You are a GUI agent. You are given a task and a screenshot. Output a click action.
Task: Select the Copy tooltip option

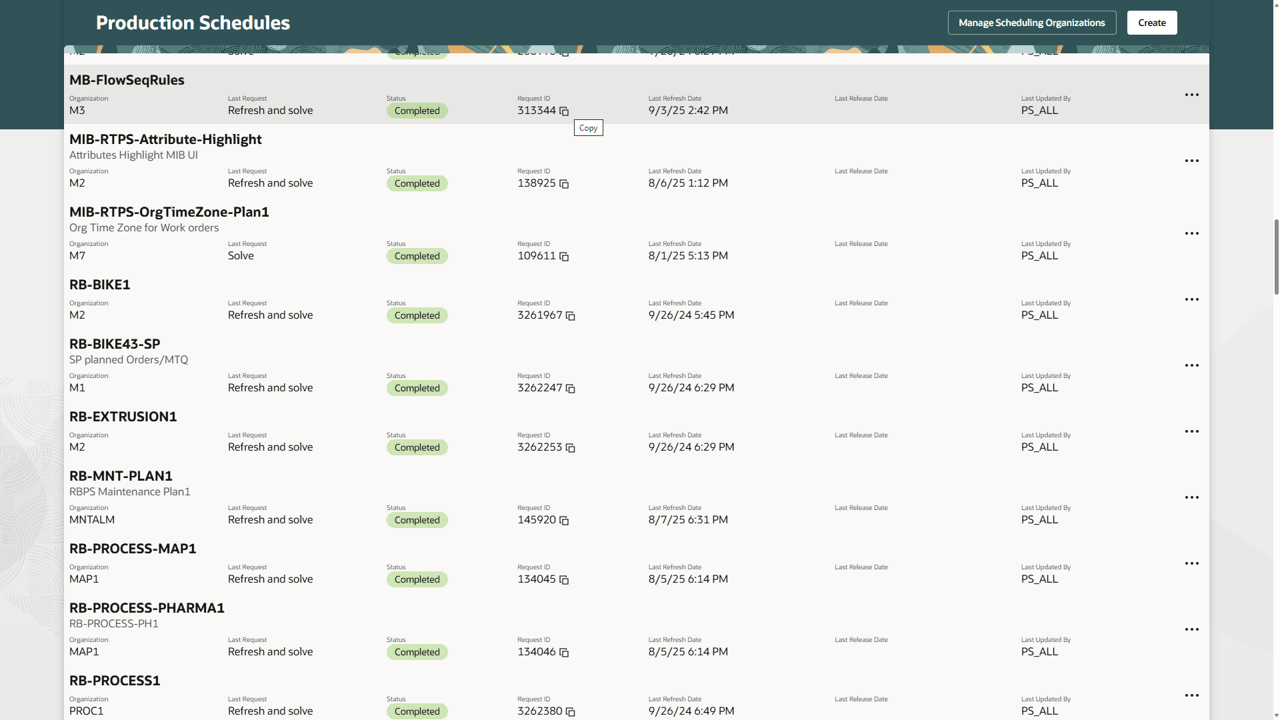pyautogui.click(x=588, y=127)
